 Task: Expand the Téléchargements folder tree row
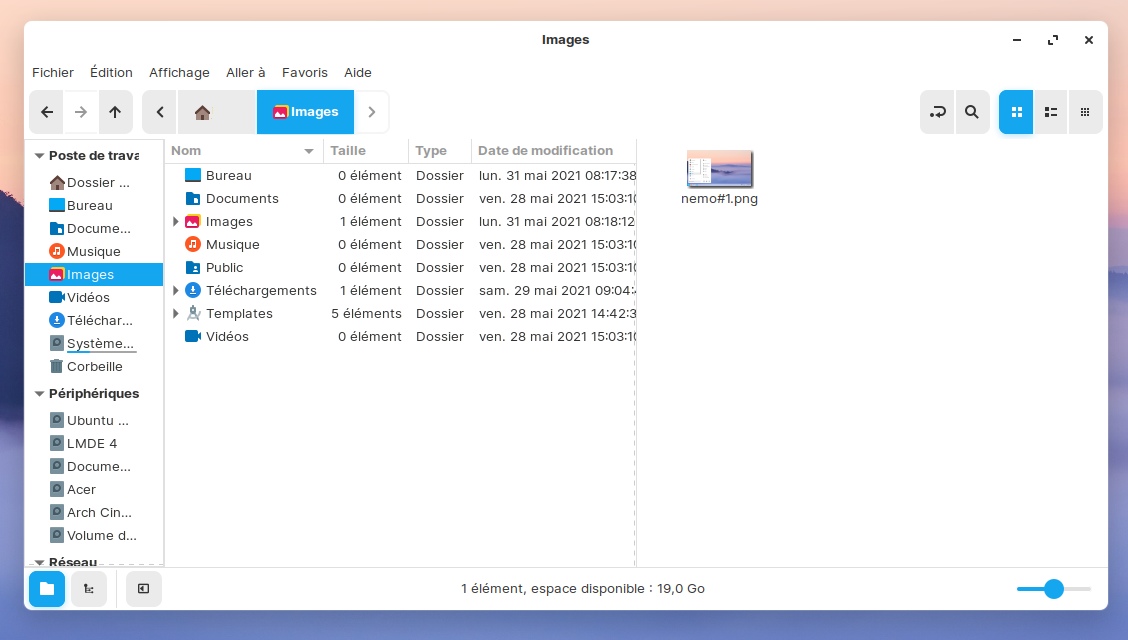(176, 290)
